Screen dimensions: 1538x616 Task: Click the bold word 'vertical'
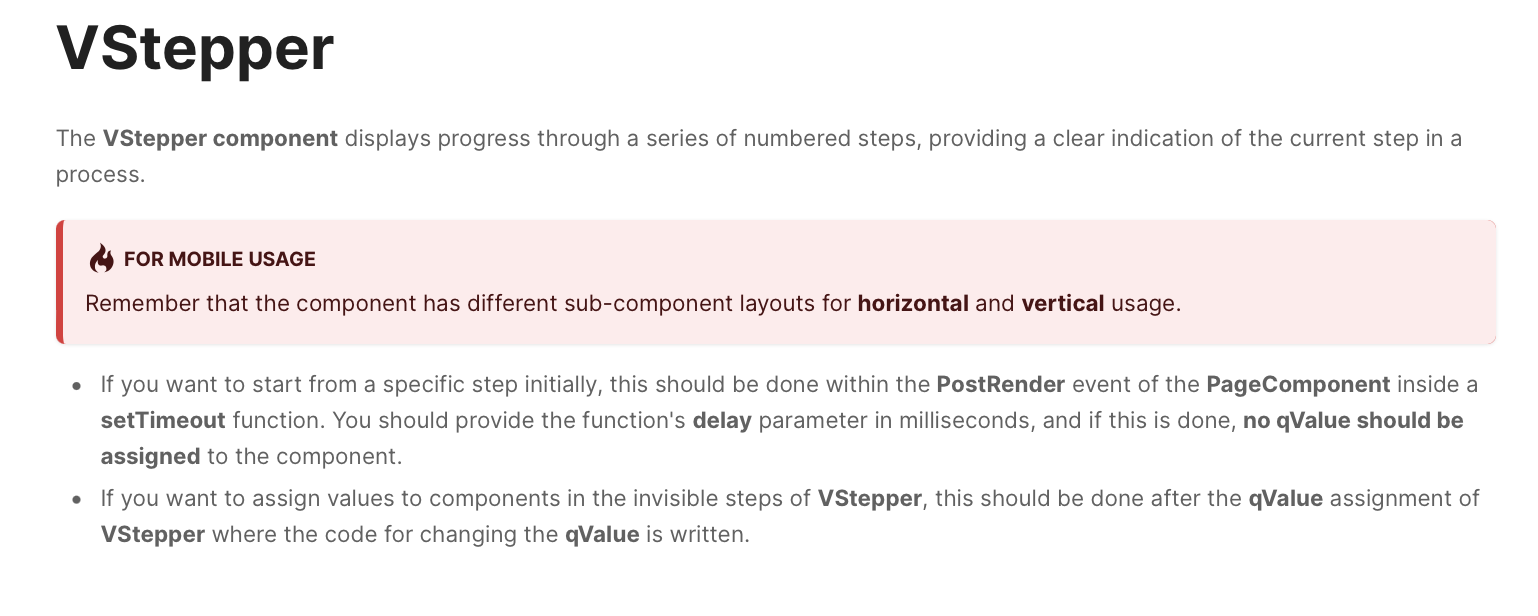(x=1062, y=303)
